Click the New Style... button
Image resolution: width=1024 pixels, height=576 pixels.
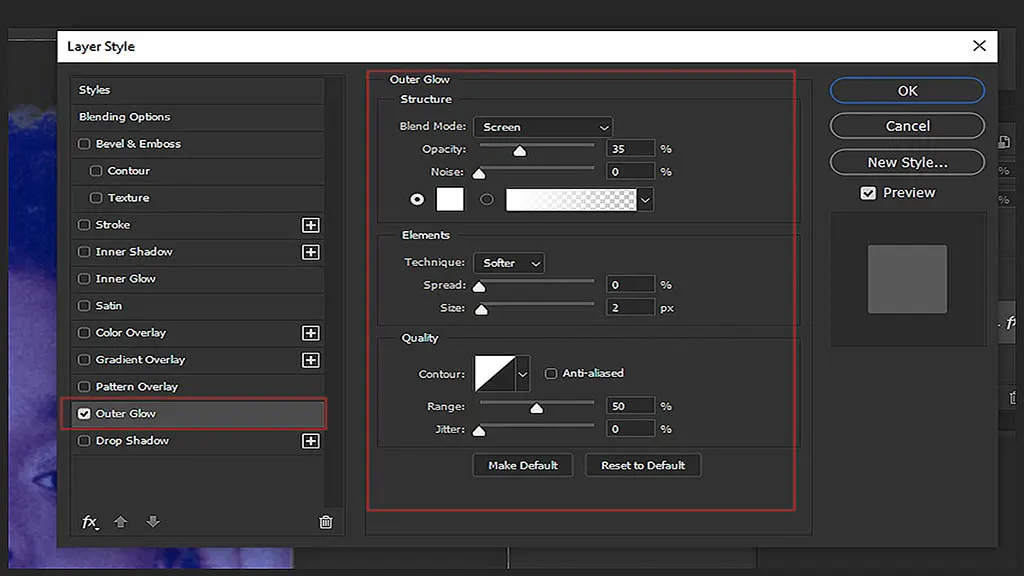pyautogui.click(x=907, y=163)
